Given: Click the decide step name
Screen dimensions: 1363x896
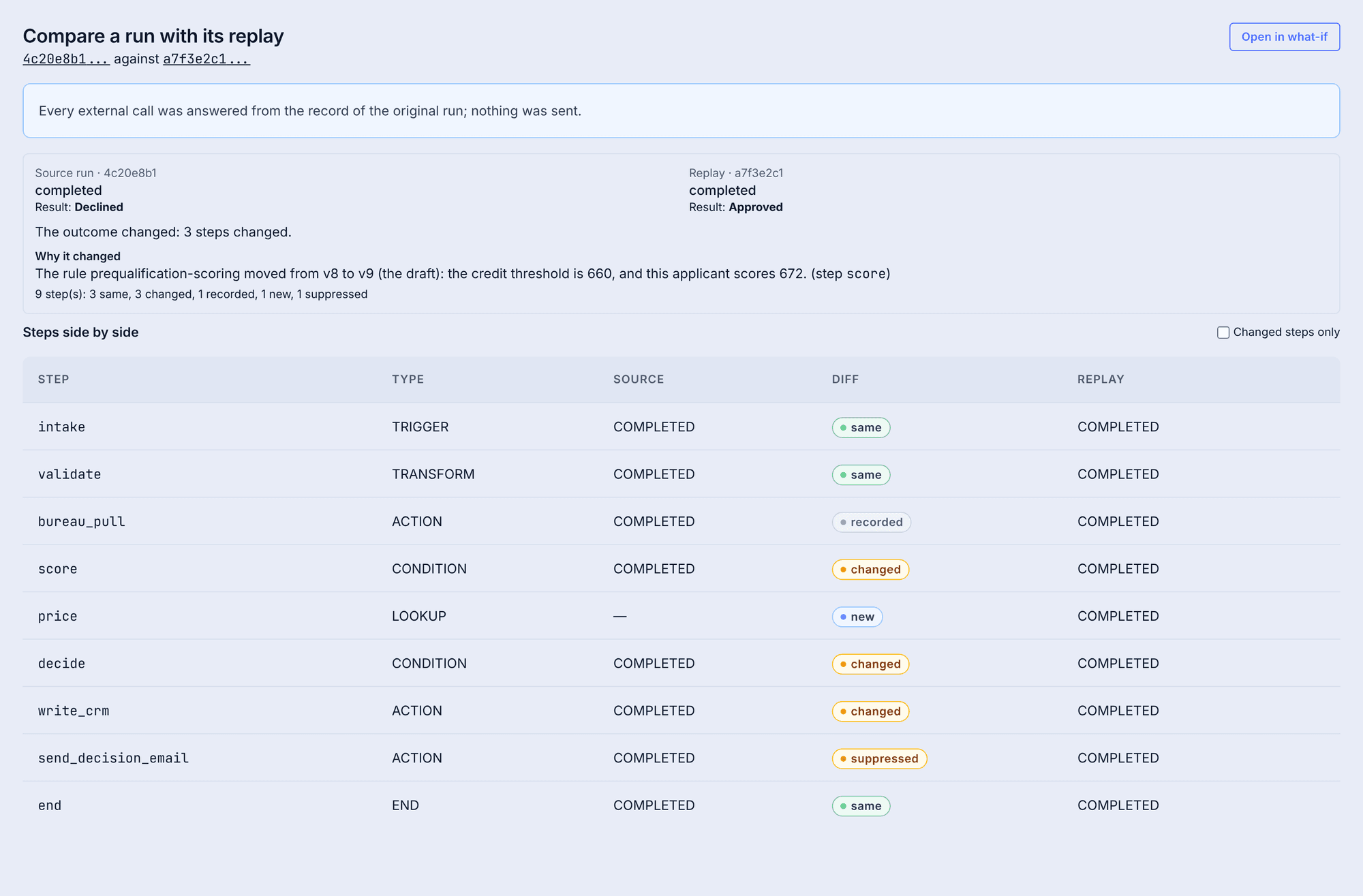Looking at the screenshot, I should [x=61, y=664].
